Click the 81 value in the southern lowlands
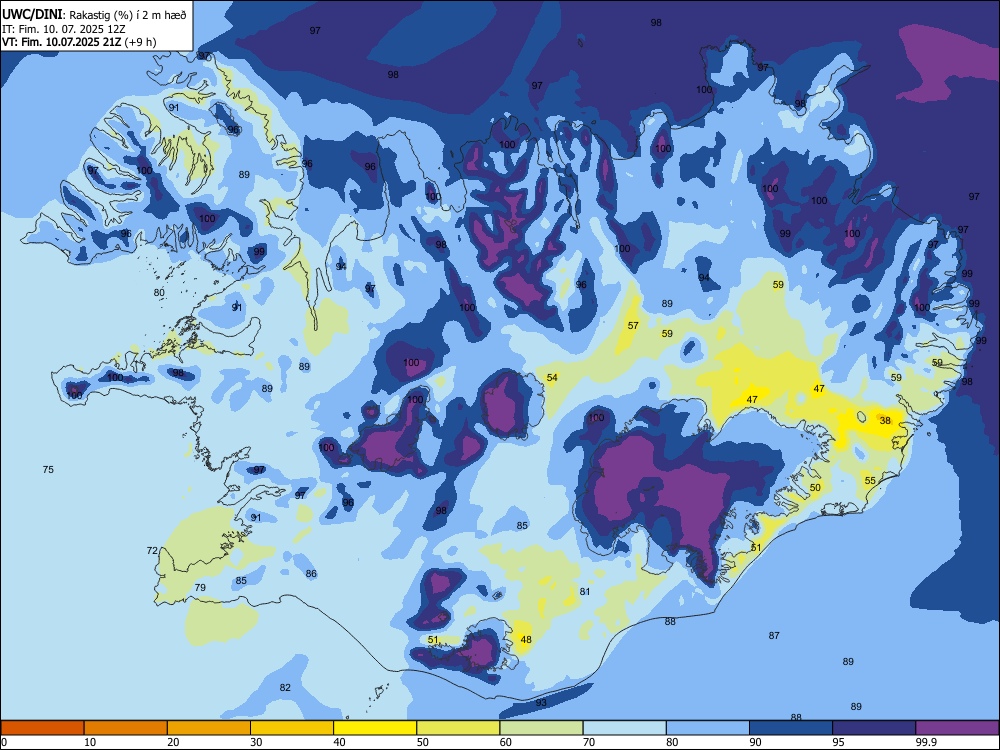 585,592
